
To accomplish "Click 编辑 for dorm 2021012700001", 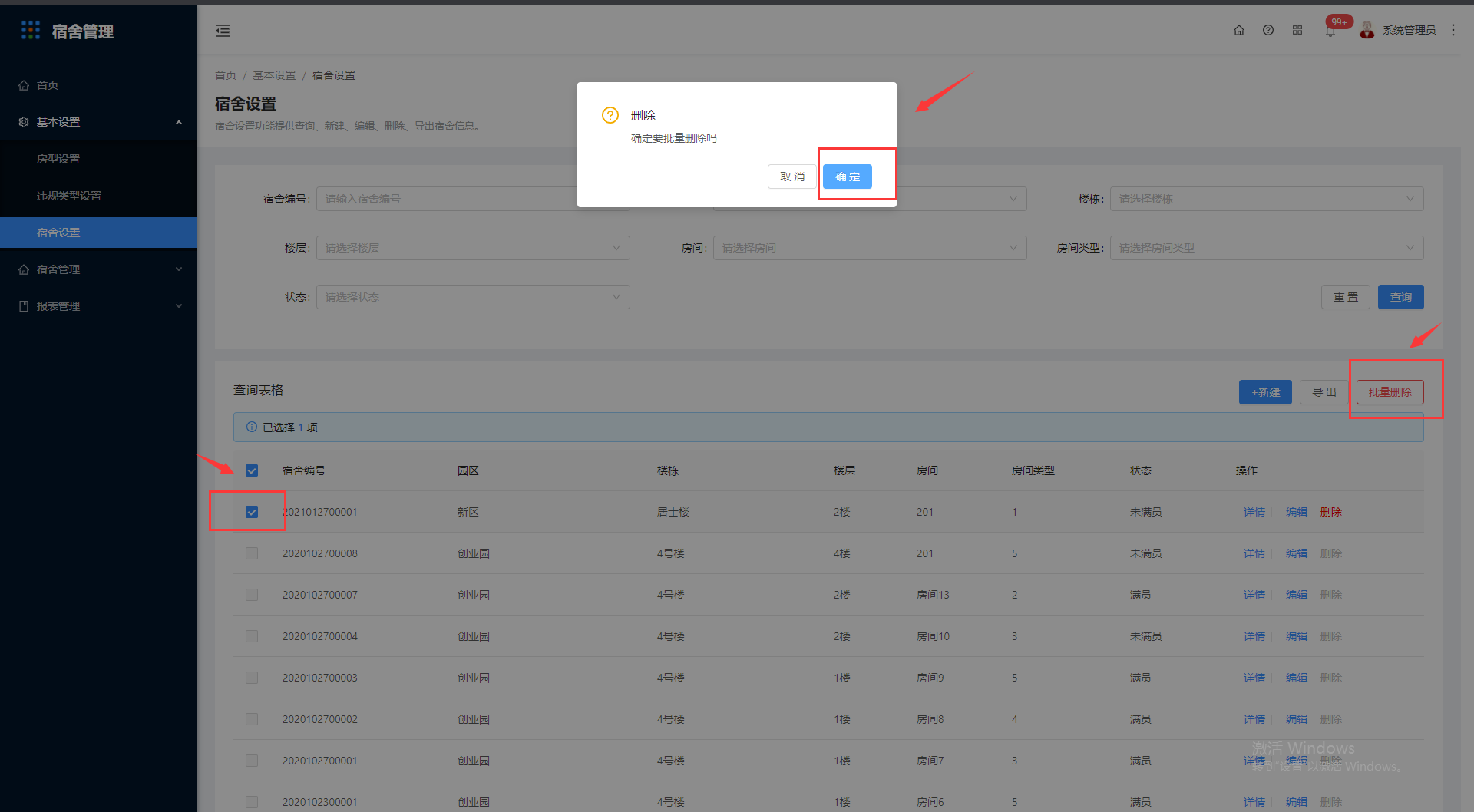I will (1297, 512).
